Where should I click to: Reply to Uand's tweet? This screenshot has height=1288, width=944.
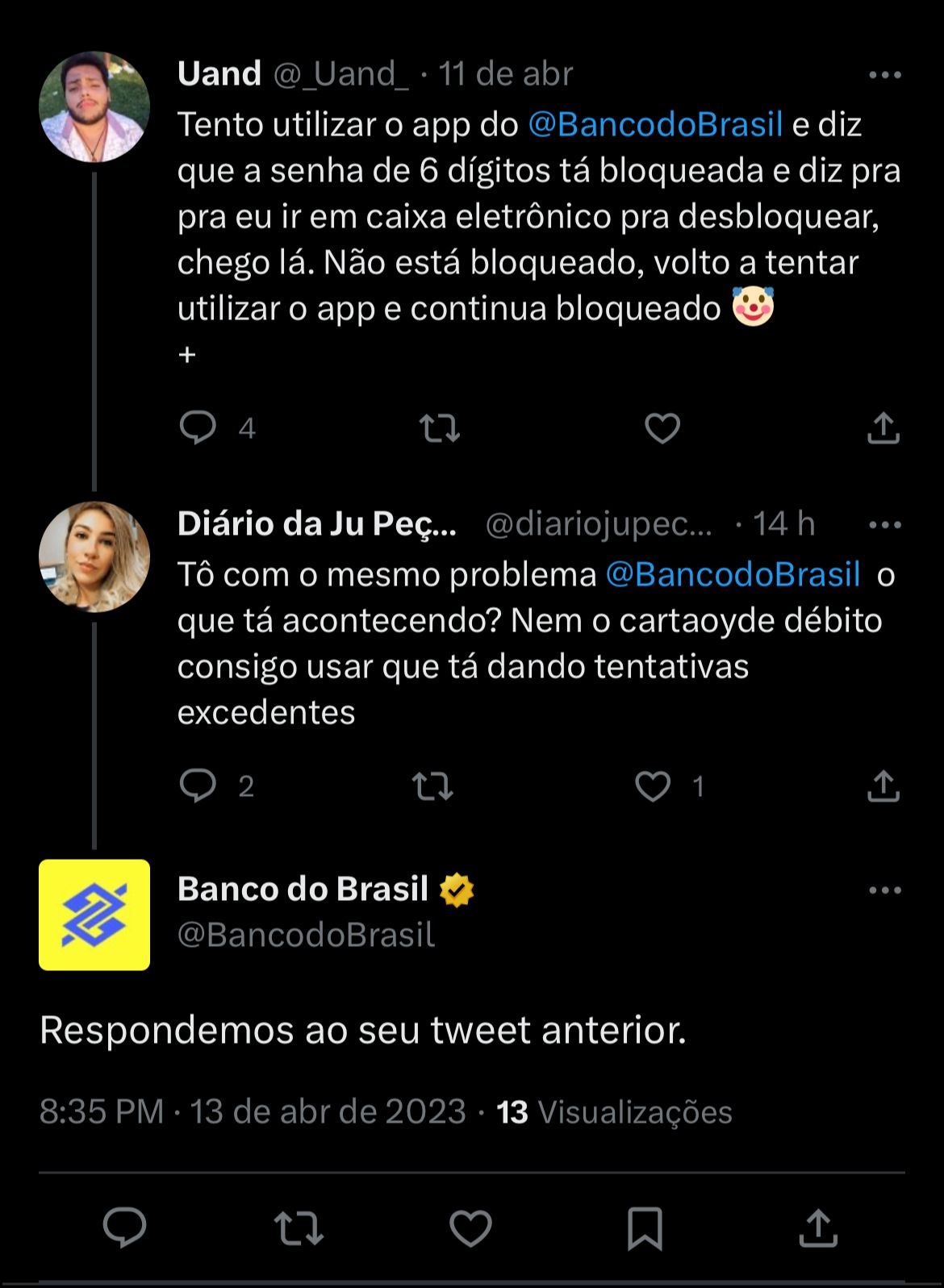[198, 427]
